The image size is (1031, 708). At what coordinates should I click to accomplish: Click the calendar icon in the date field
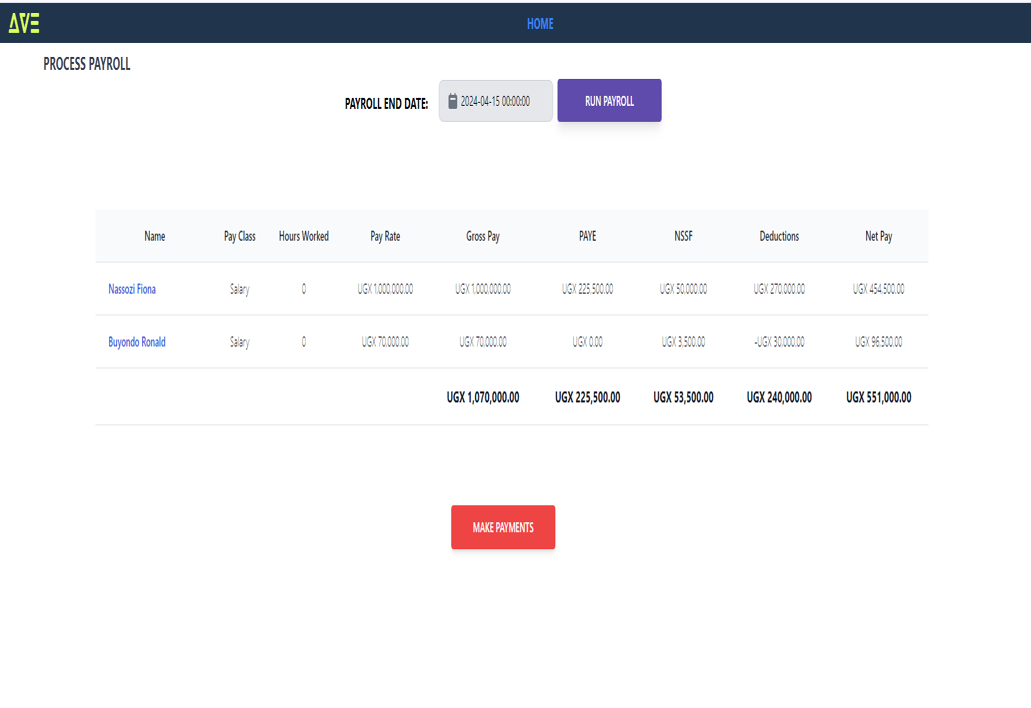point(453,100)
